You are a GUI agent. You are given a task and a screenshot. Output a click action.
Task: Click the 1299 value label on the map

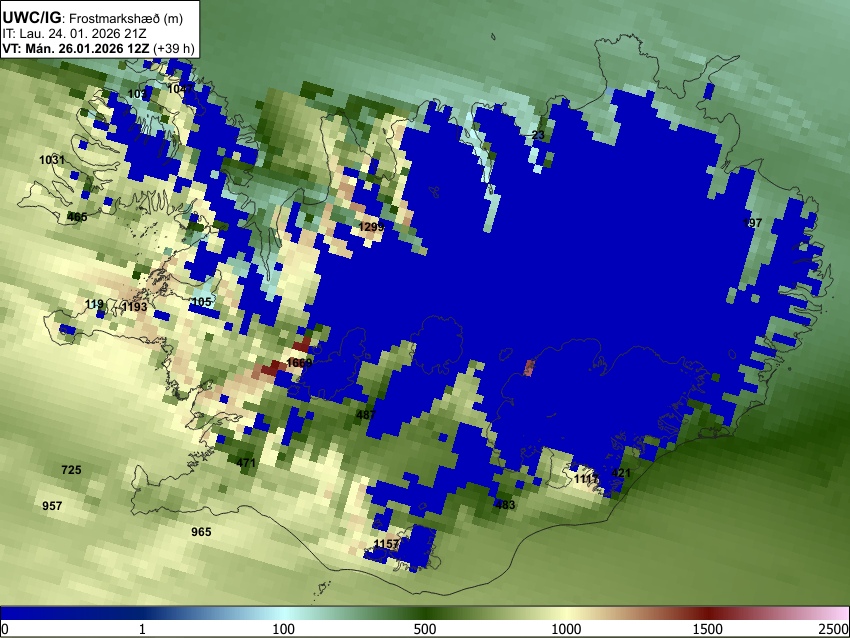(371, 227)
